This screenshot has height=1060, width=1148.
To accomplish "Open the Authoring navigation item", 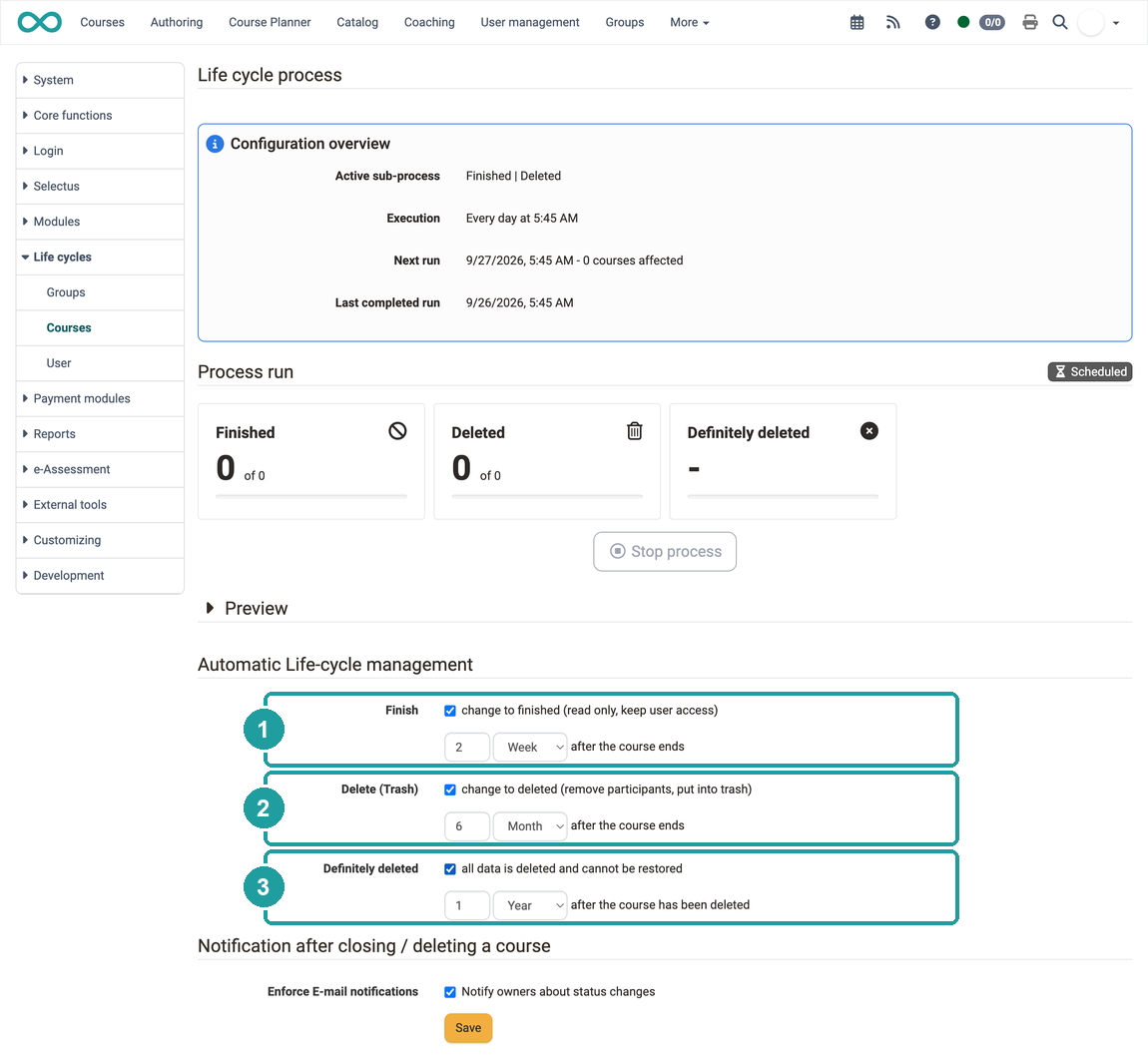I will coord(177,22).
